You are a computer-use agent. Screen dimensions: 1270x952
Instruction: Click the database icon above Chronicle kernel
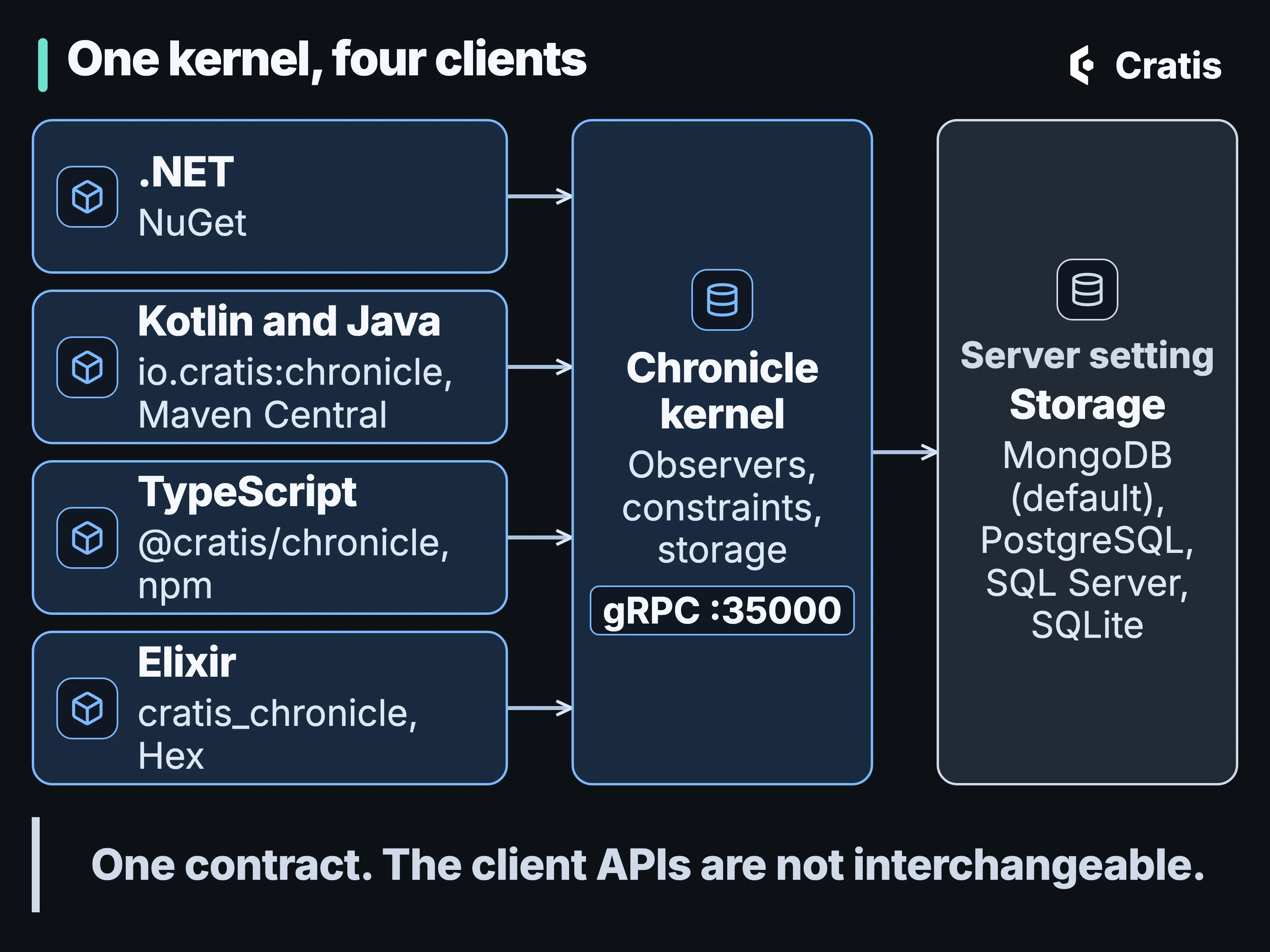(x=722, y=300)
